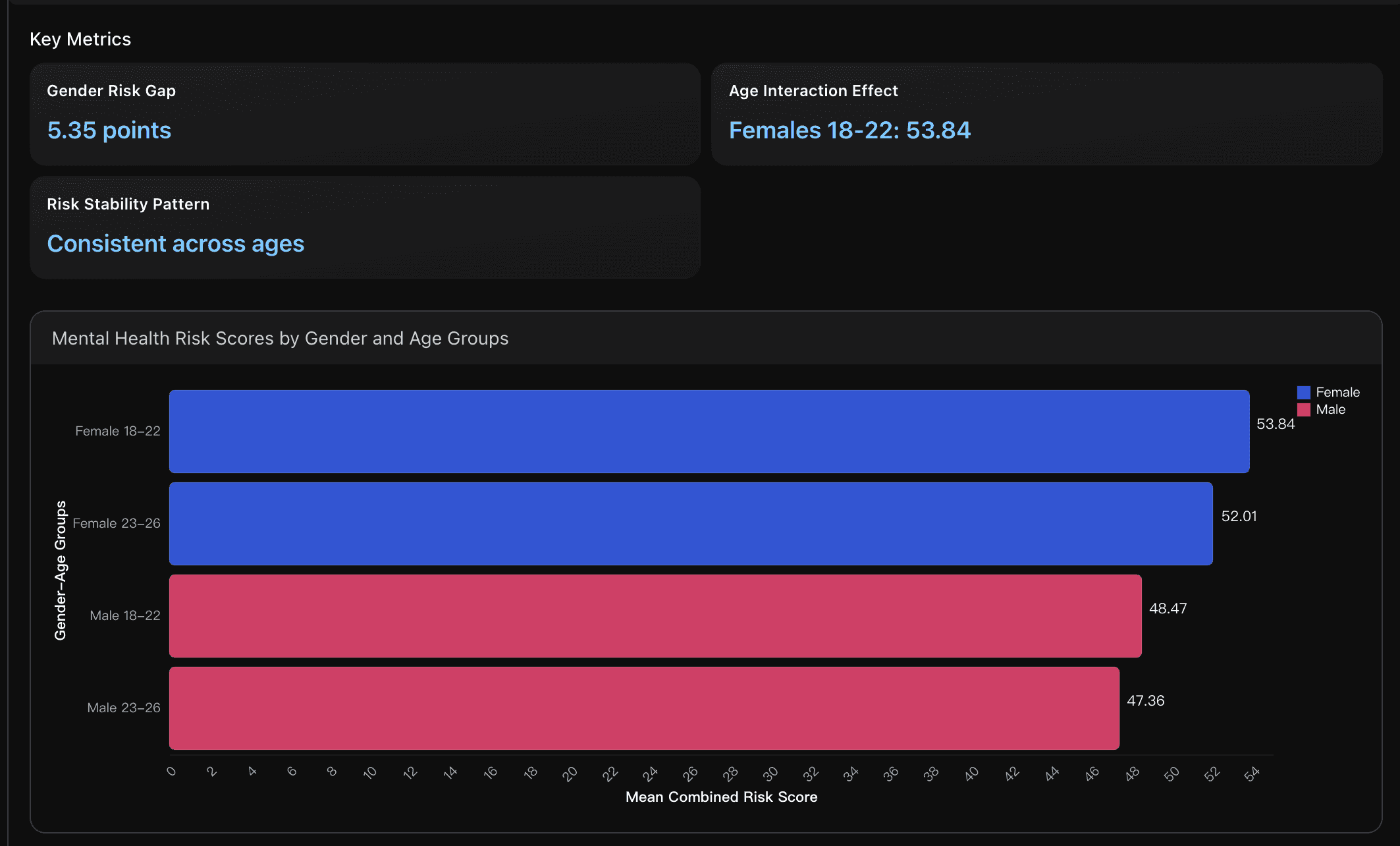The width and height of the screenshot is (1400, 846).
Task: Click the 'Gender-Age Groups' y-axis title
Action: pyautogui.click(x=61, y=570)
